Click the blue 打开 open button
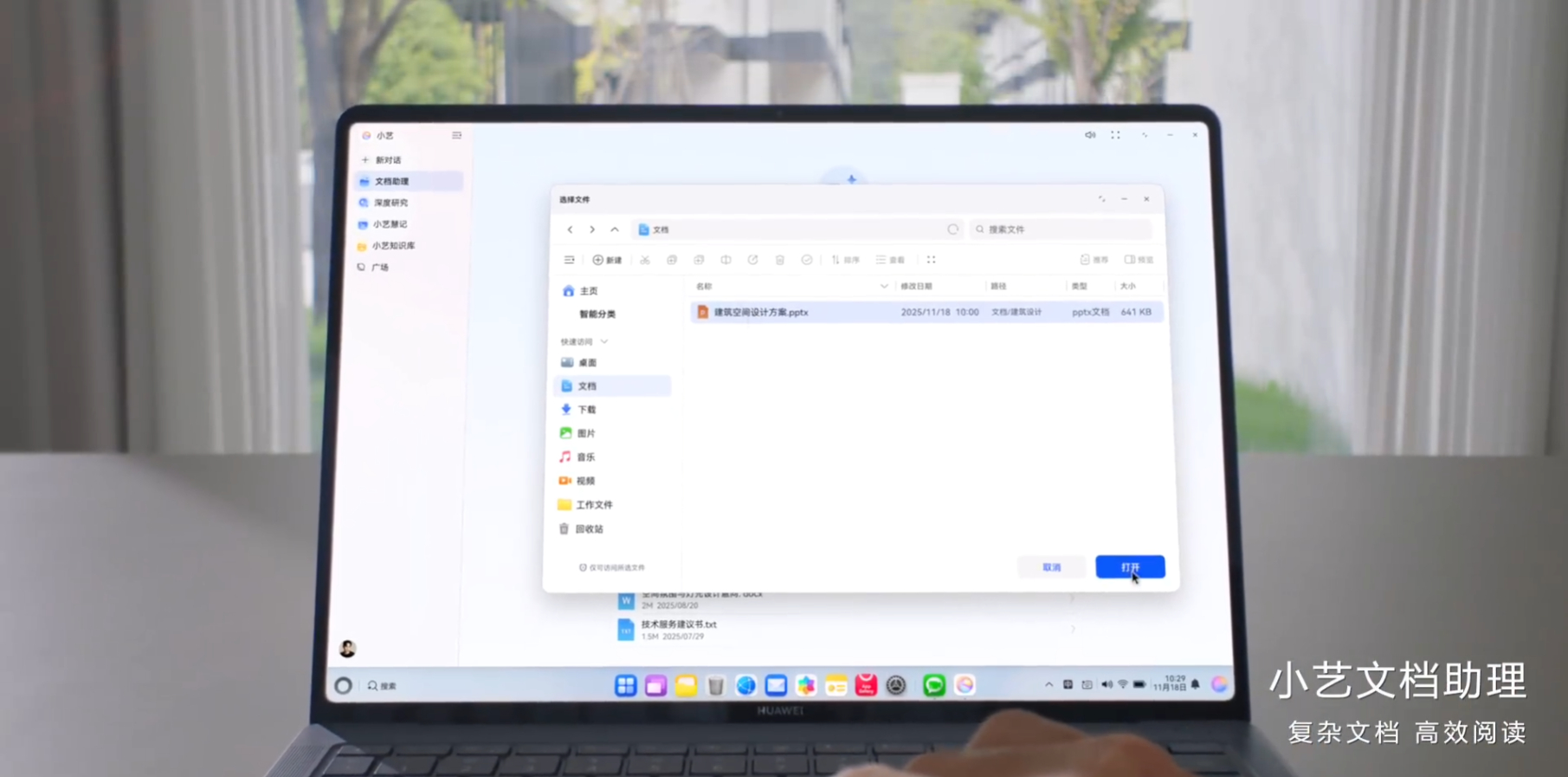This screenshot has width=1568, height=777. click(1130, 567)
